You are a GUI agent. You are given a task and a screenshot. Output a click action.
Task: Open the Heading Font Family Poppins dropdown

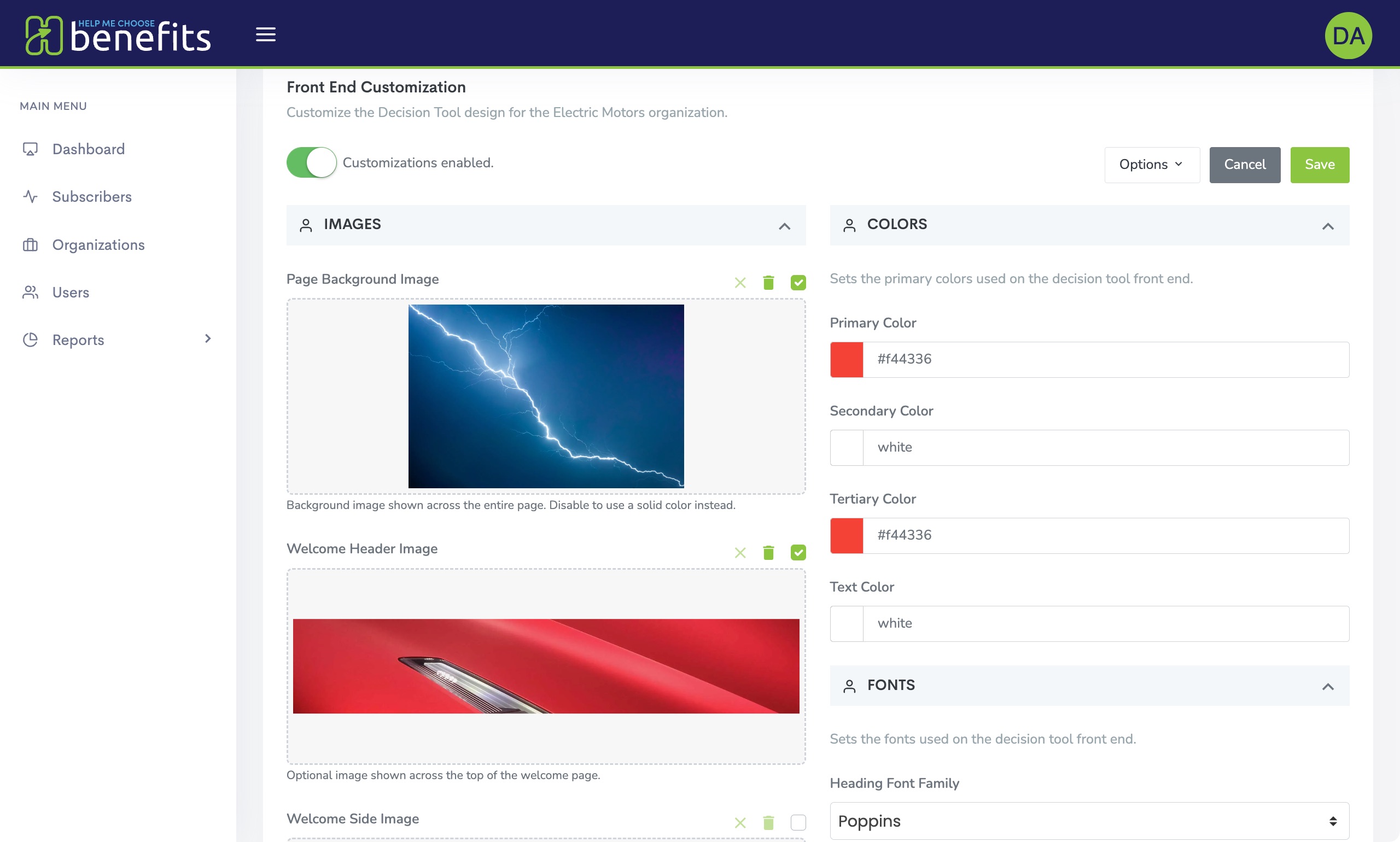point(1089,821)
